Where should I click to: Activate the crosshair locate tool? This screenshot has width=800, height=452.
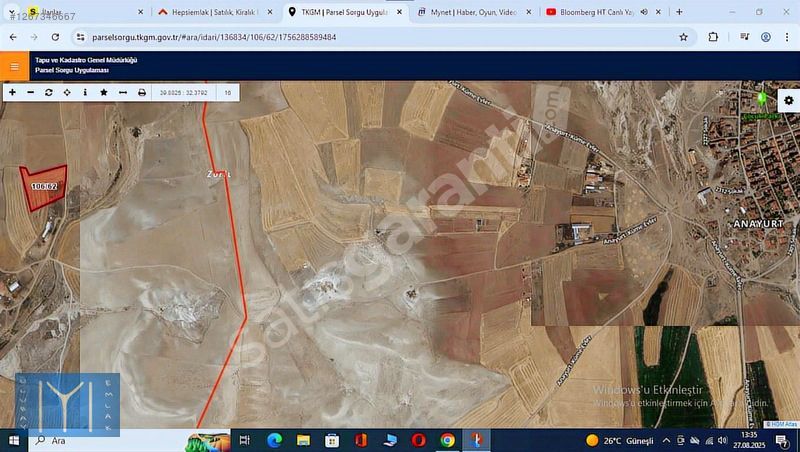tap(67, 92)
